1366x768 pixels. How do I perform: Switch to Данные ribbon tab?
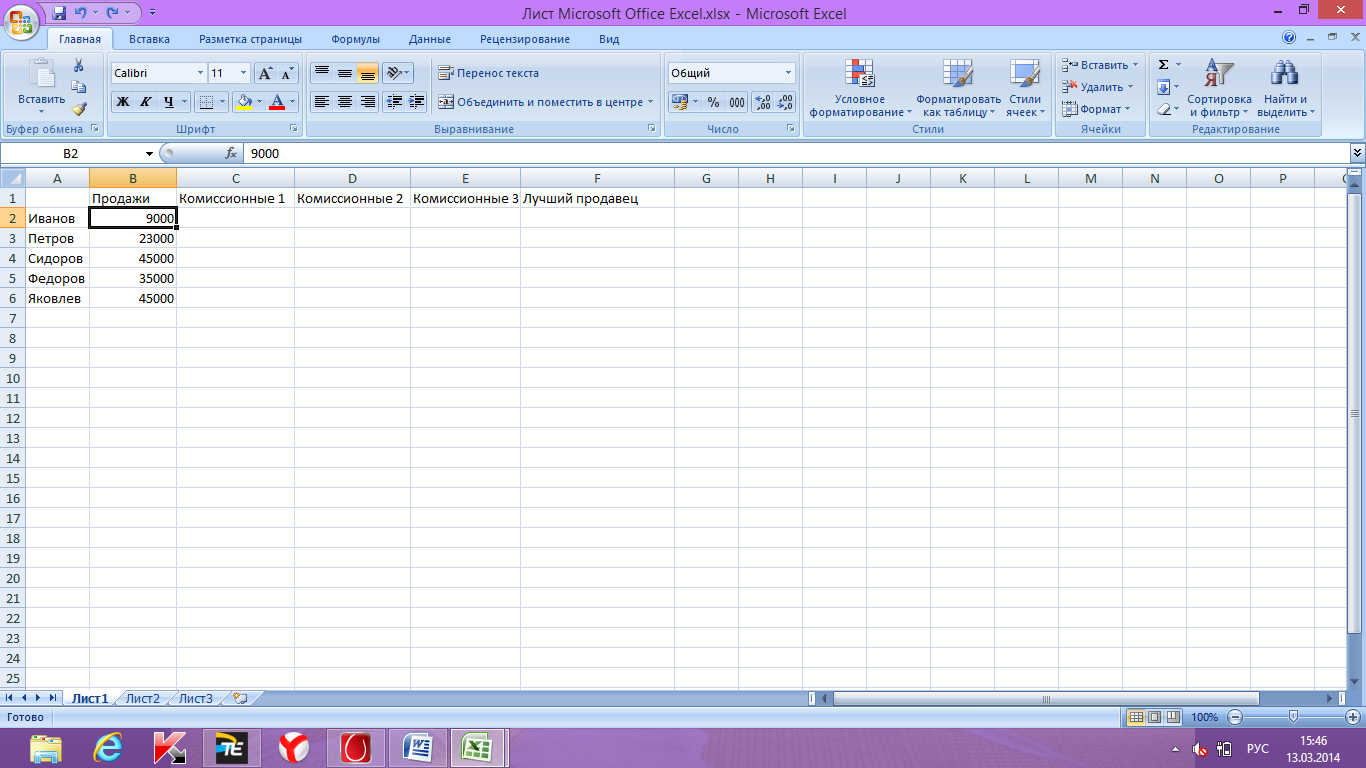tap(430, 39)
